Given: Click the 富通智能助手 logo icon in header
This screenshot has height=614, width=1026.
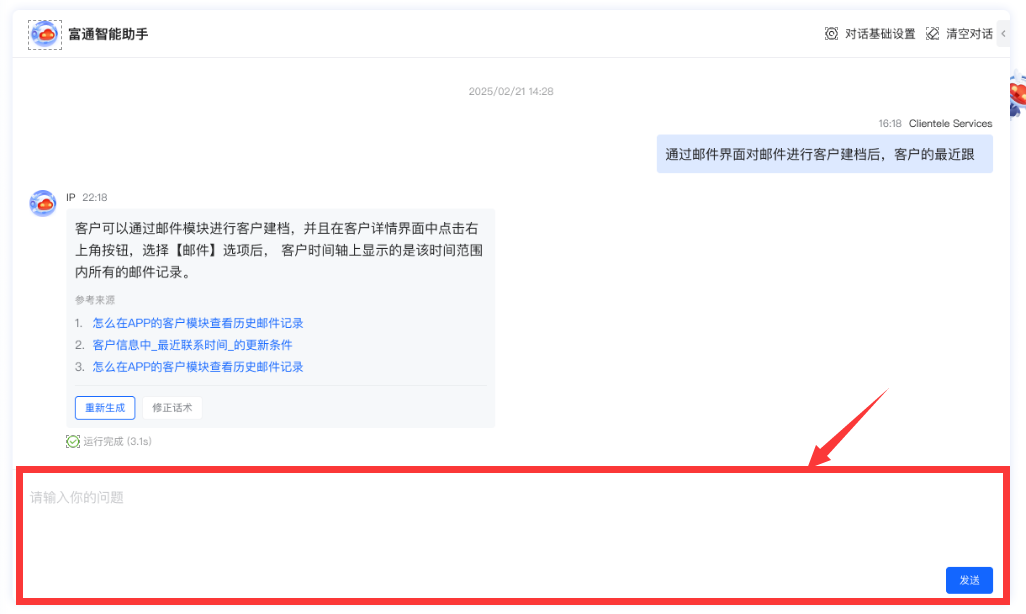Looking at the screenshot, I should click(x=44, y=34).
